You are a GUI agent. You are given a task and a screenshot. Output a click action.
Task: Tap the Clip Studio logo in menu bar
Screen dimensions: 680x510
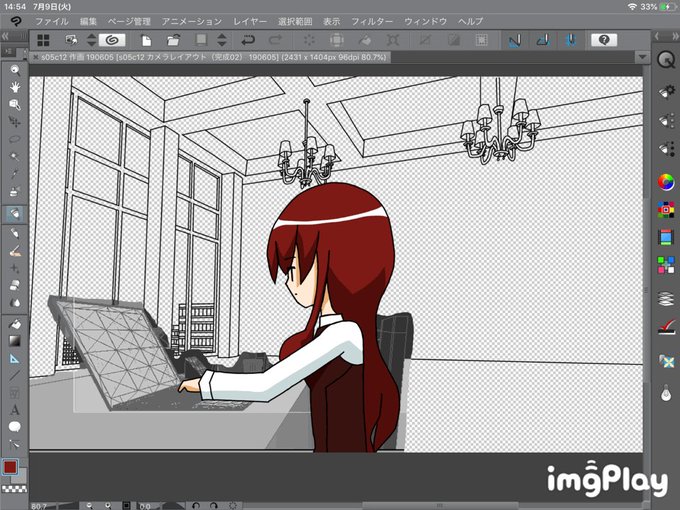(16, 21)
